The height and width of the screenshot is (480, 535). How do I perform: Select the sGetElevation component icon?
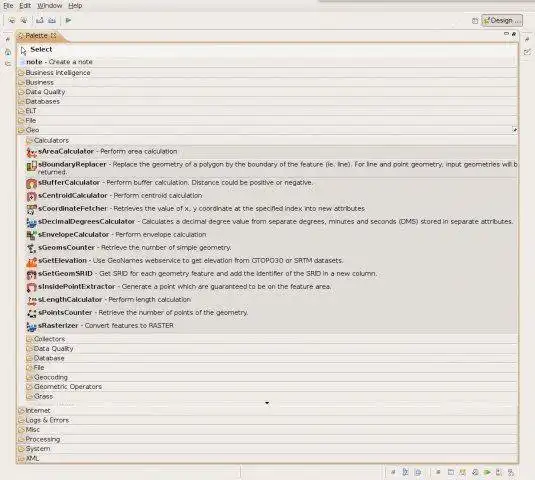click(x=31, y=262)
